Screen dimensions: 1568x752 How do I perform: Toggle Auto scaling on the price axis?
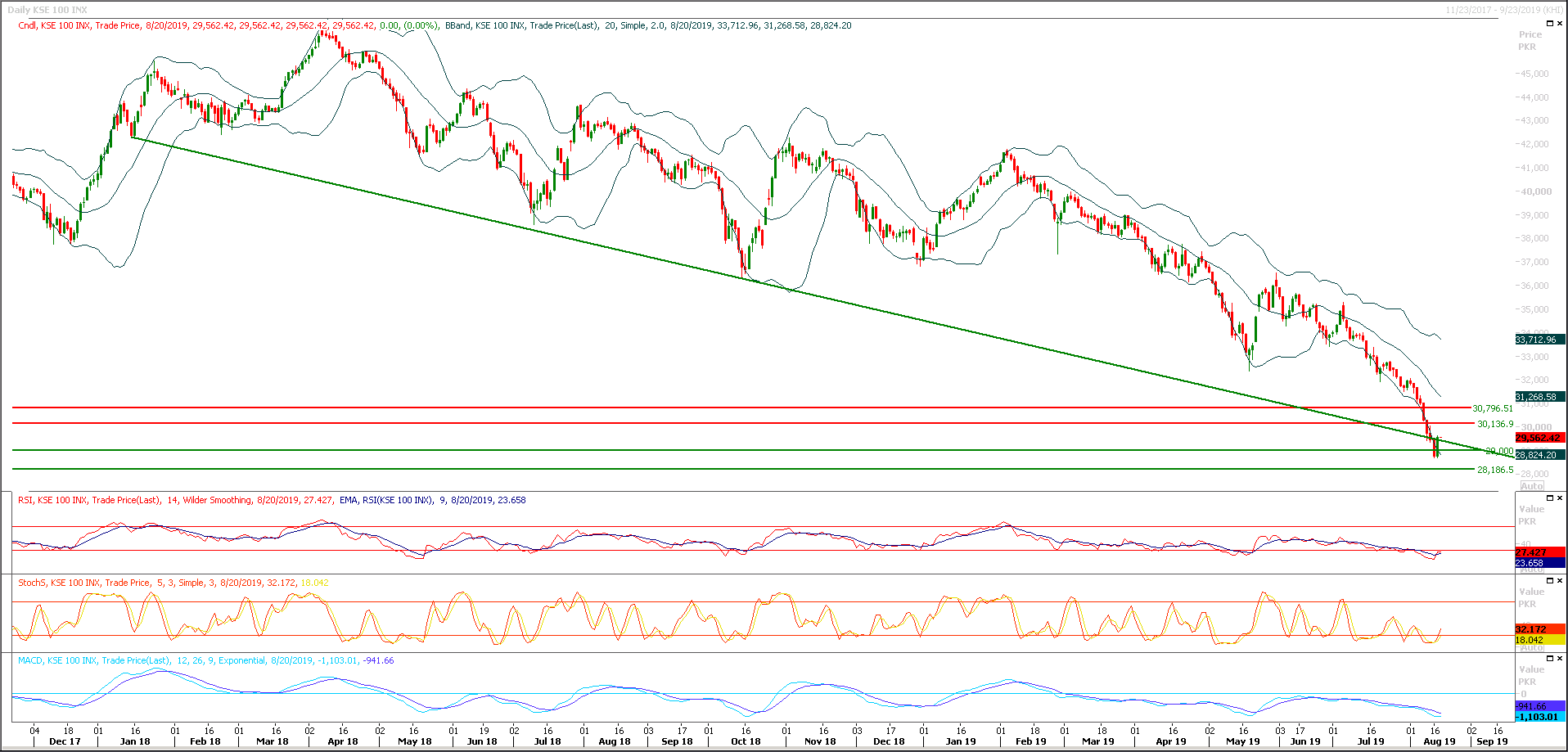point(1532,485)
